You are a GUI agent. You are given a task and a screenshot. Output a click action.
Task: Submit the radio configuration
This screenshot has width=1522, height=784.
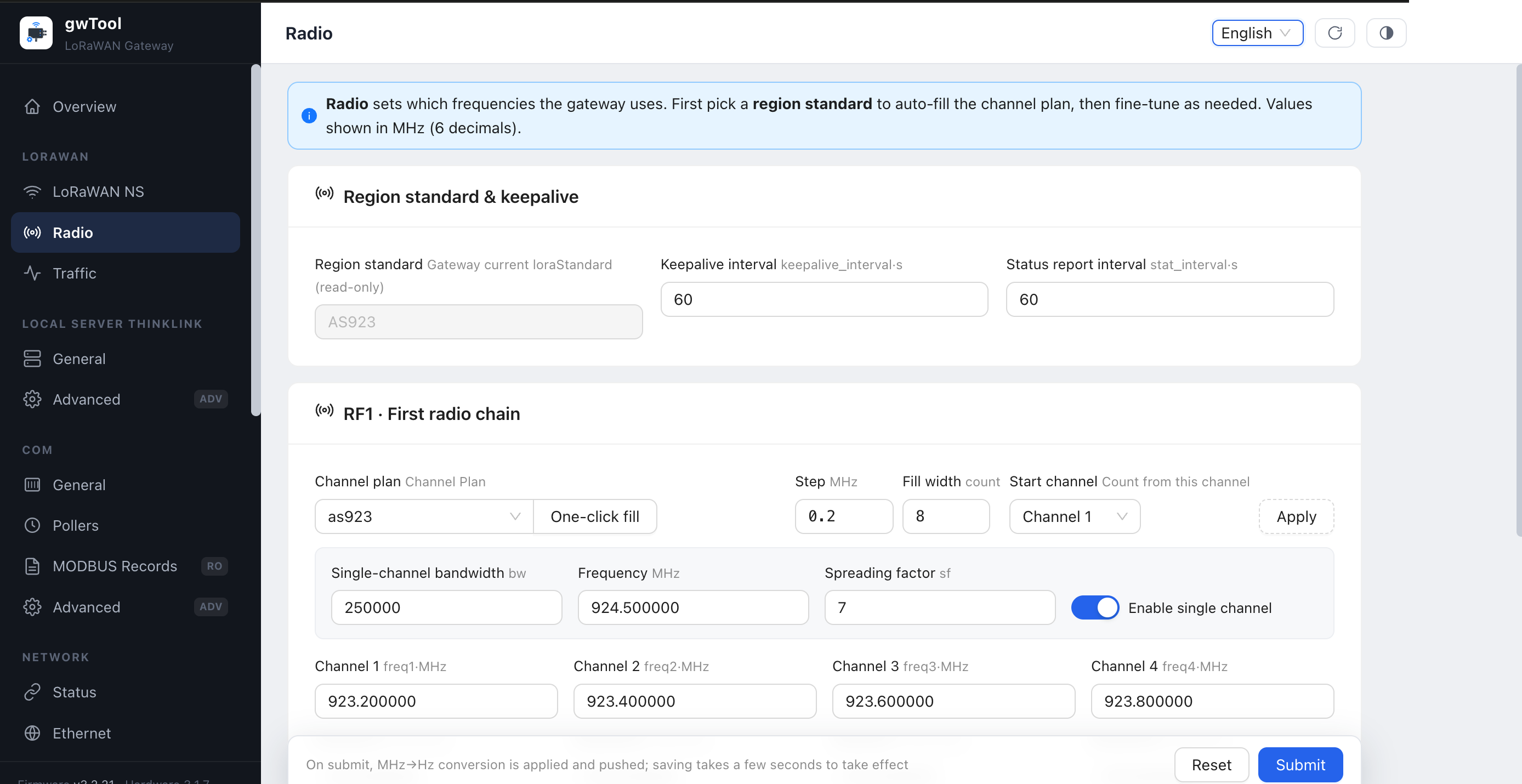pos(1300,764)
